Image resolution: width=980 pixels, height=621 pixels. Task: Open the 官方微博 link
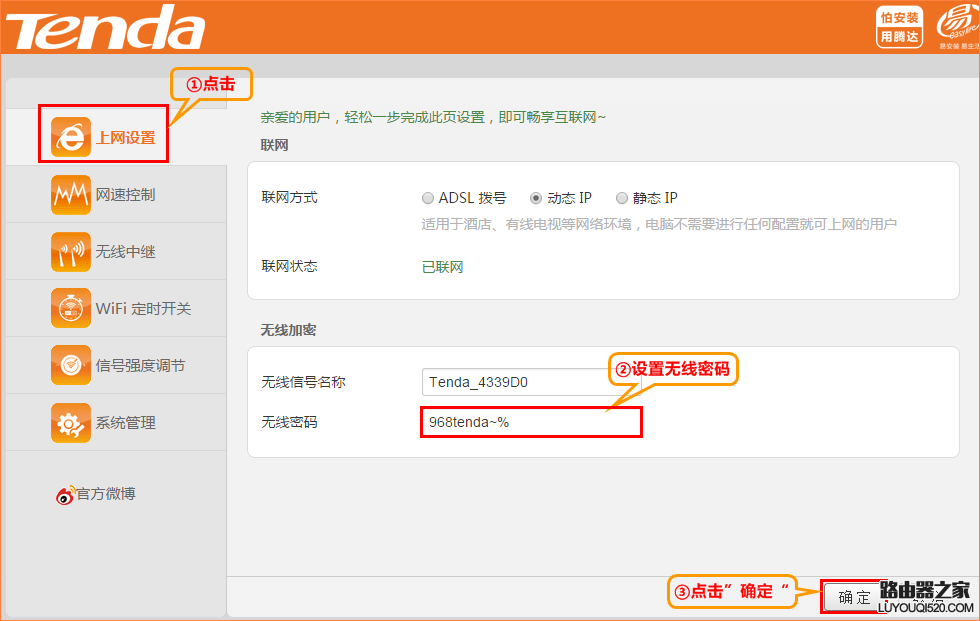(x=106, y=494)
